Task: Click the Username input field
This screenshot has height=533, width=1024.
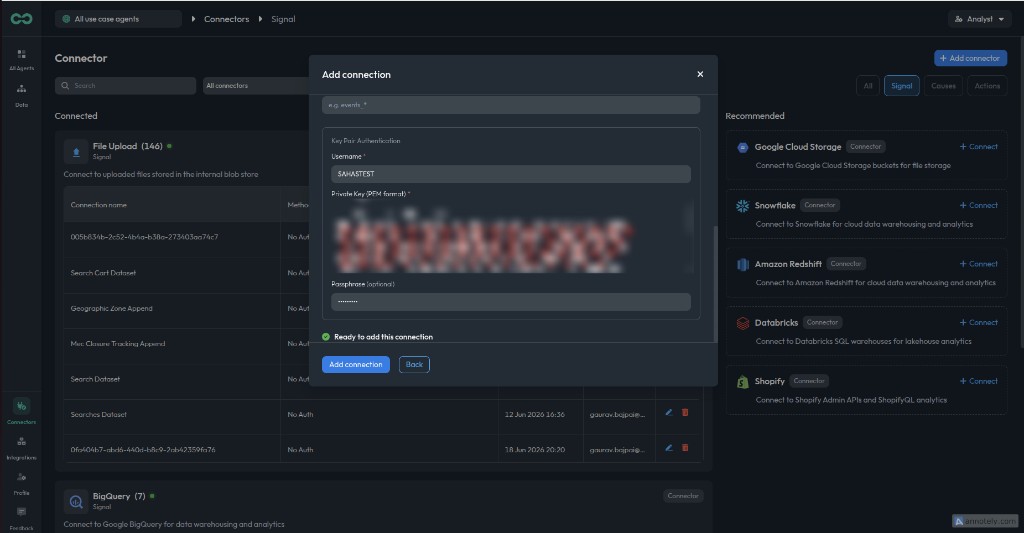Action: click(511, 174)
